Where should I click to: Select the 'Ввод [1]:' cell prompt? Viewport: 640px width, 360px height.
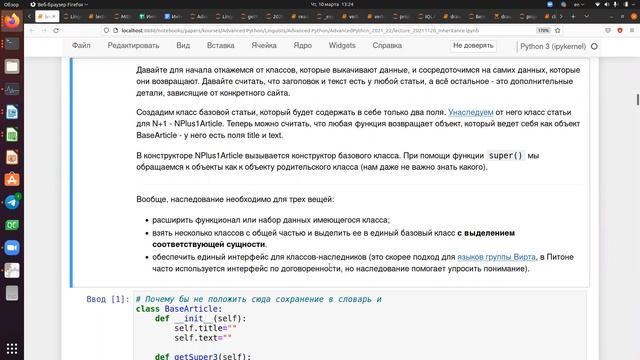click(x=108, y=299)
